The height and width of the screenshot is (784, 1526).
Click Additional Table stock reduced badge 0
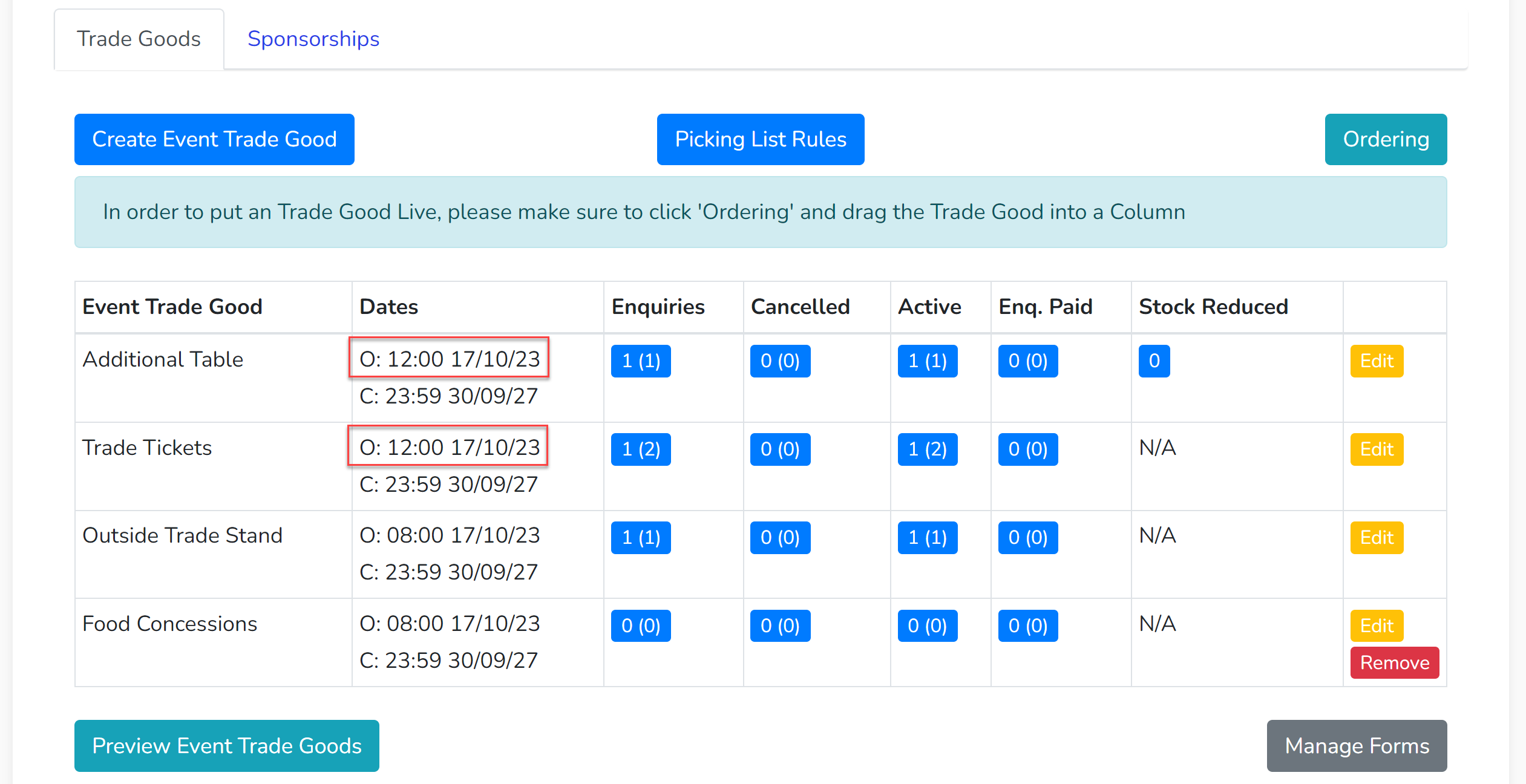pyautogui.click(x=1154, y=361)
